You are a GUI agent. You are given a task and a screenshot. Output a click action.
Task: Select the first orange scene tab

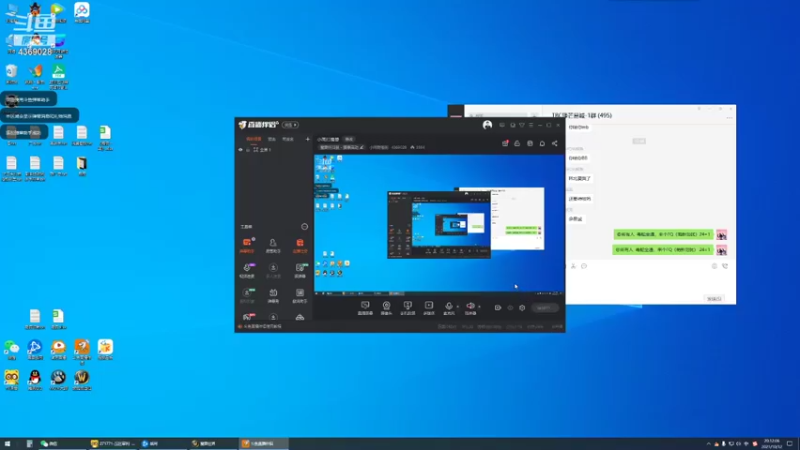[x=254, y=139]
